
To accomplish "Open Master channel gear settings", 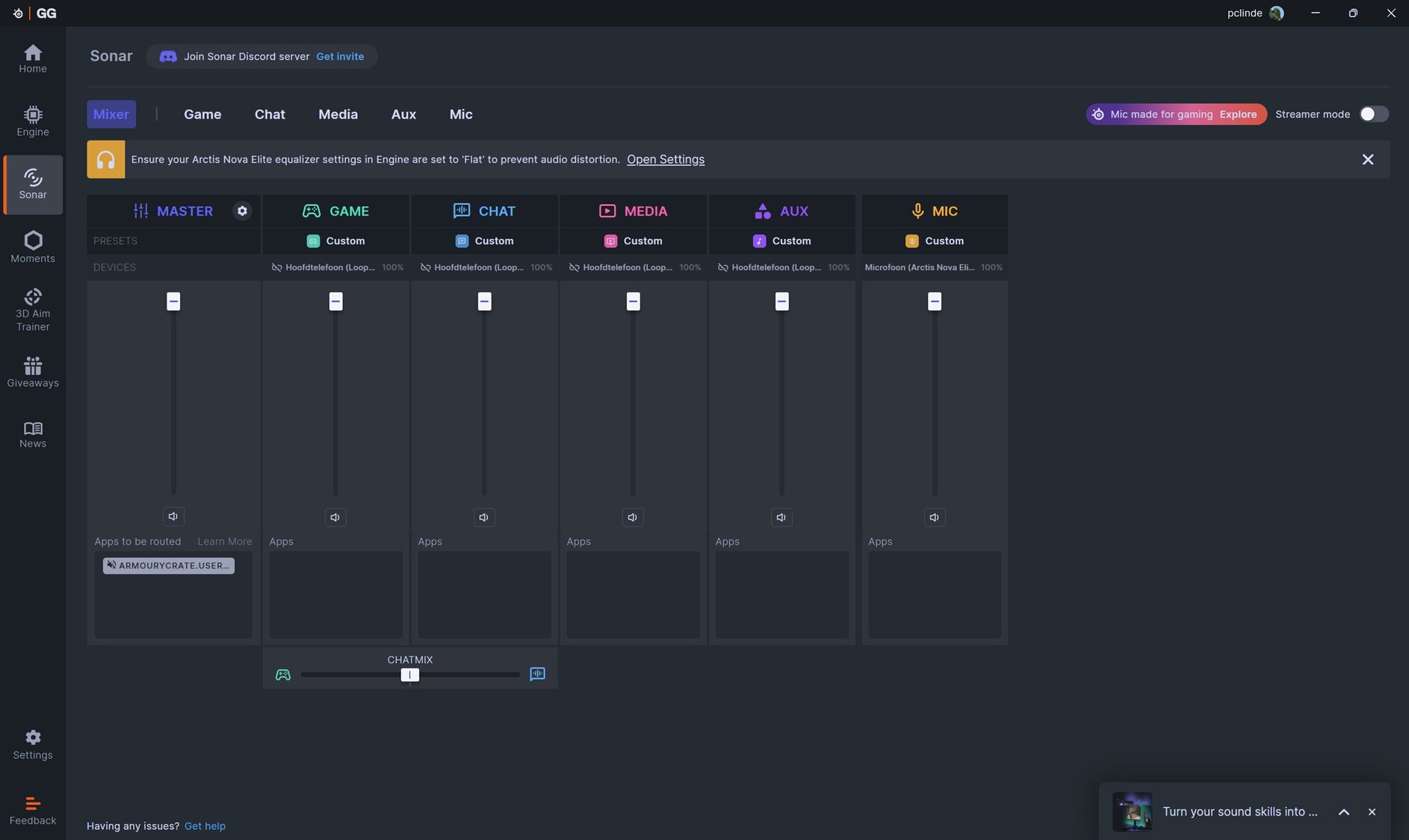I will tap(242, 211).
